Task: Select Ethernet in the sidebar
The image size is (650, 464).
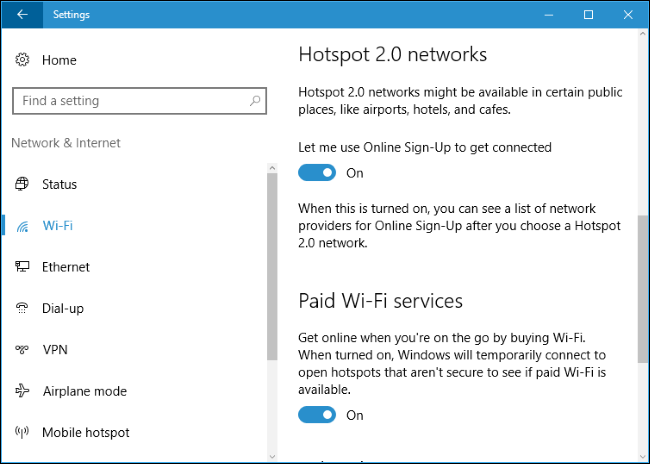Action: 66,267
